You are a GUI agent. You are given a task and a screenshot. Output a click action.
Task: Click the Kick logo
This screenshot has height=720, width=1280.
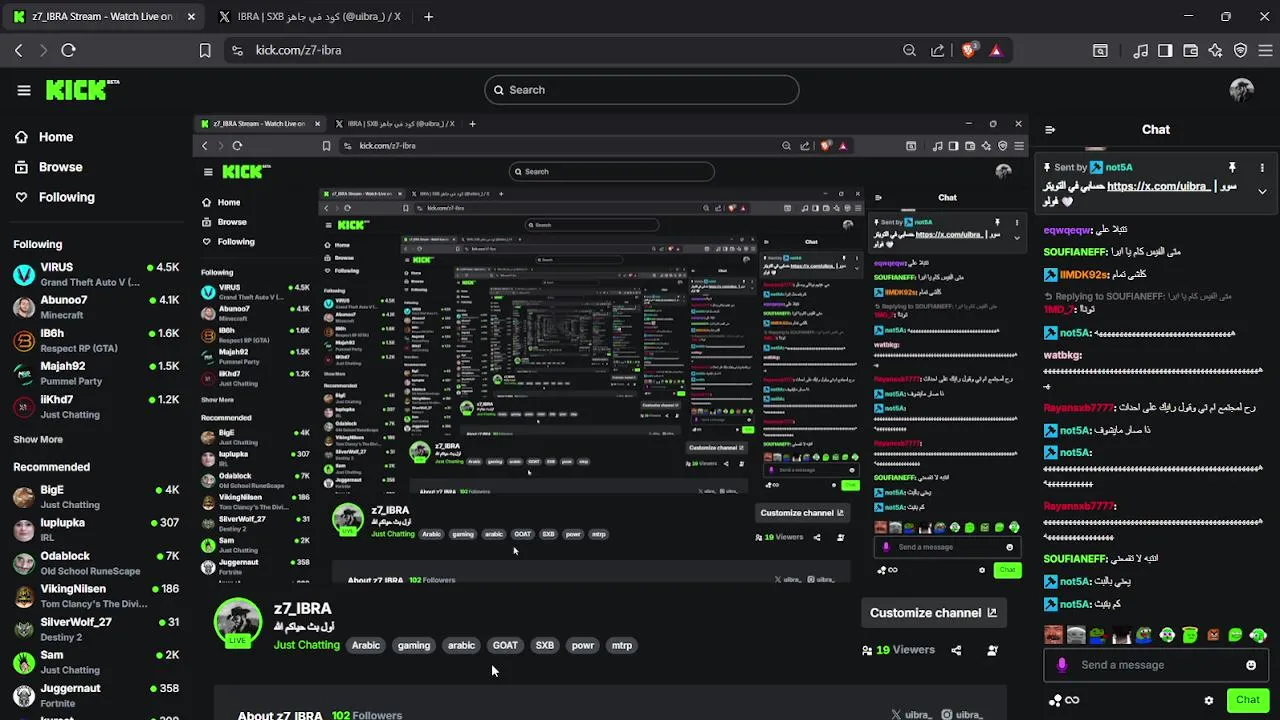[x=82, y=90]
